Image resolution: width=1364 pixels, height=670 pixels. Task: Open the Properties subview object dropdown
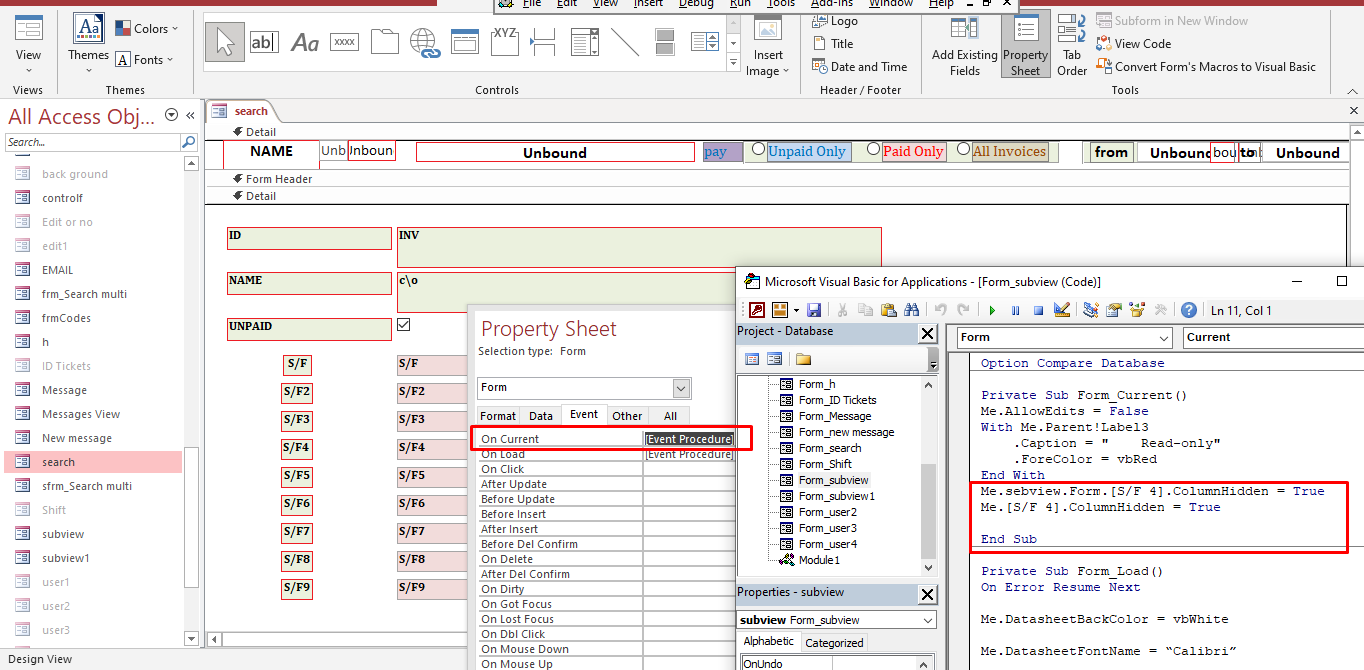point(929,620)
